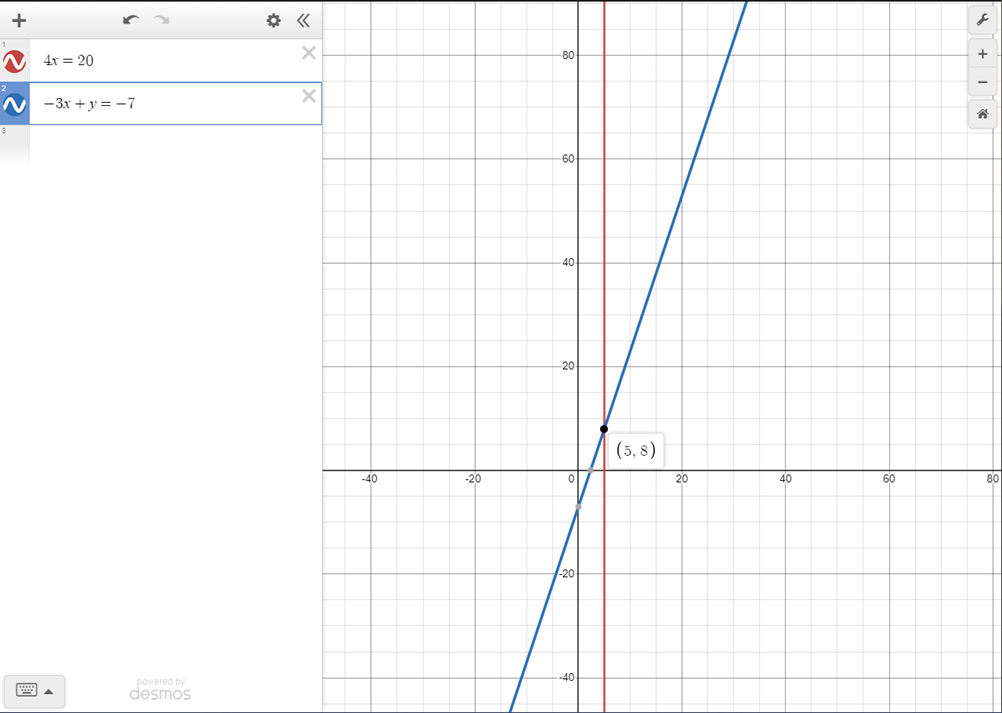The height and width of the screenshot is (713, 1002).
Task: Delete the 4x = 20 expression
Action: 309,52
